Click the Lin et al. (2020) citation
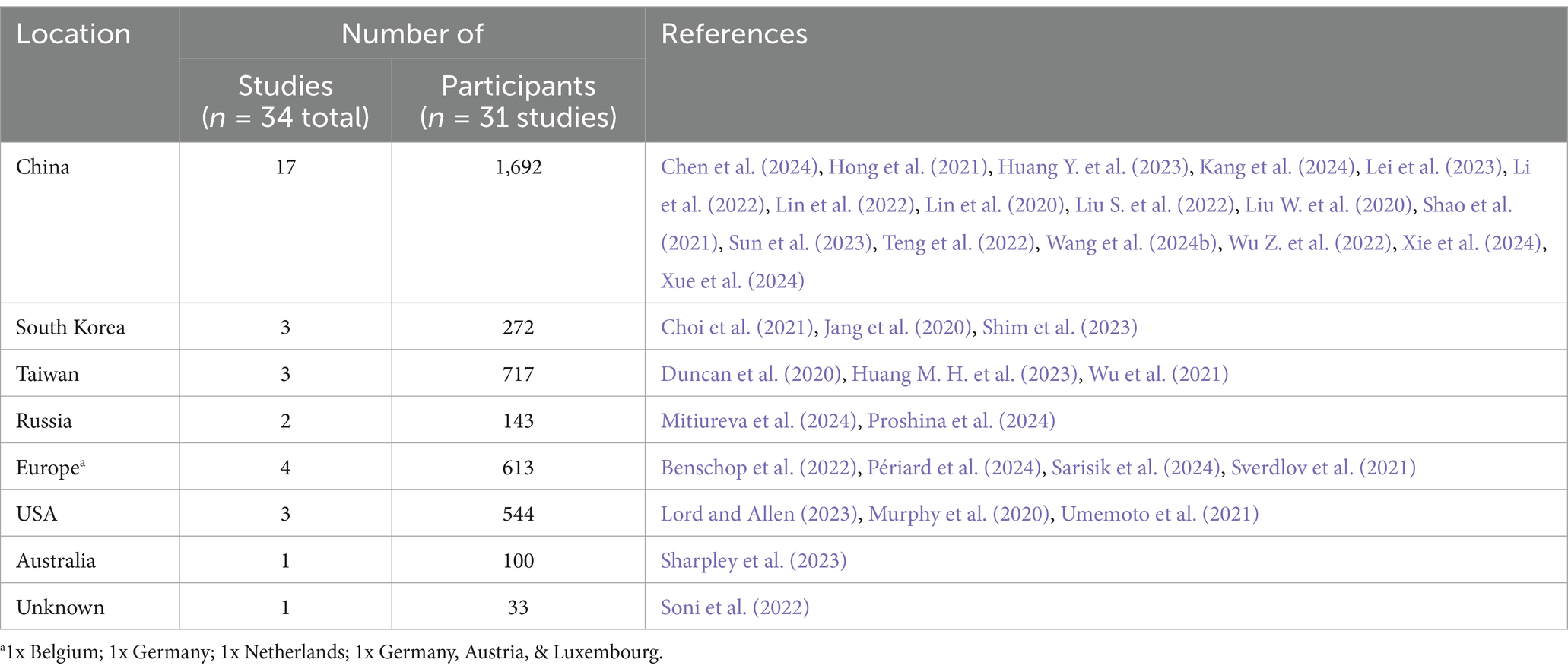 (994, 205)
